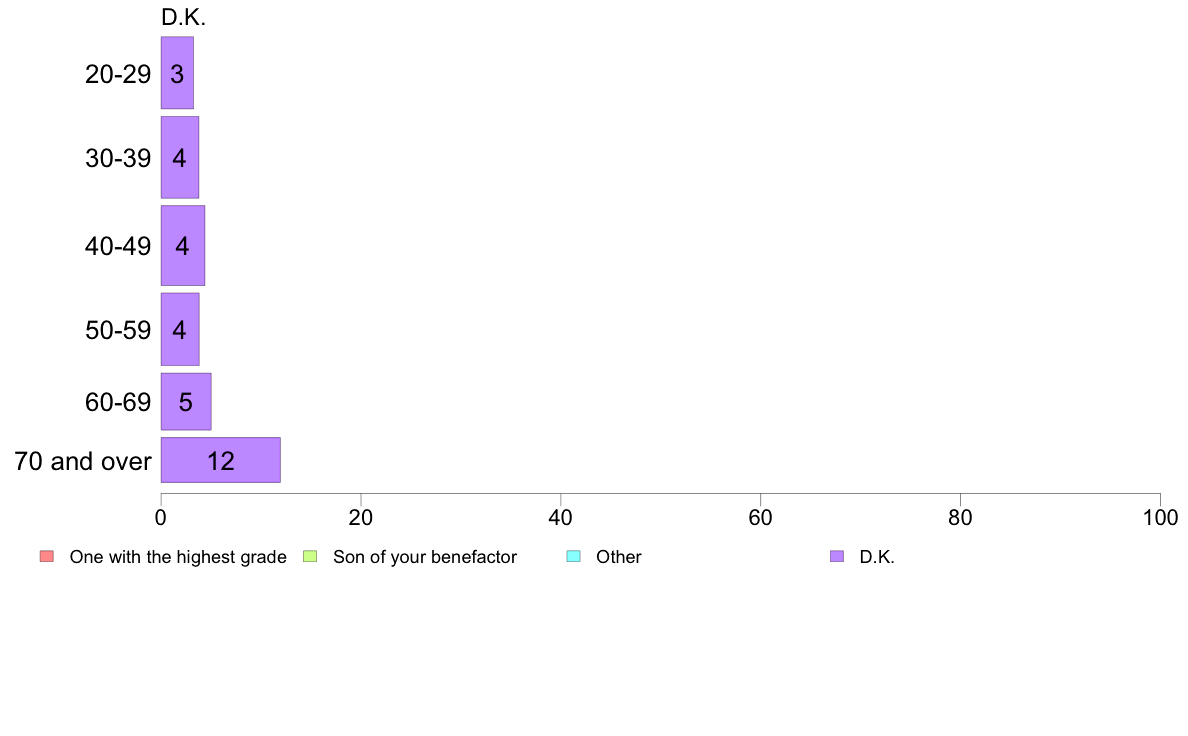Click the 100 tick label on x-axis
The image size is (1188, 736).
pyautogui.click(x=1160, y=518)
